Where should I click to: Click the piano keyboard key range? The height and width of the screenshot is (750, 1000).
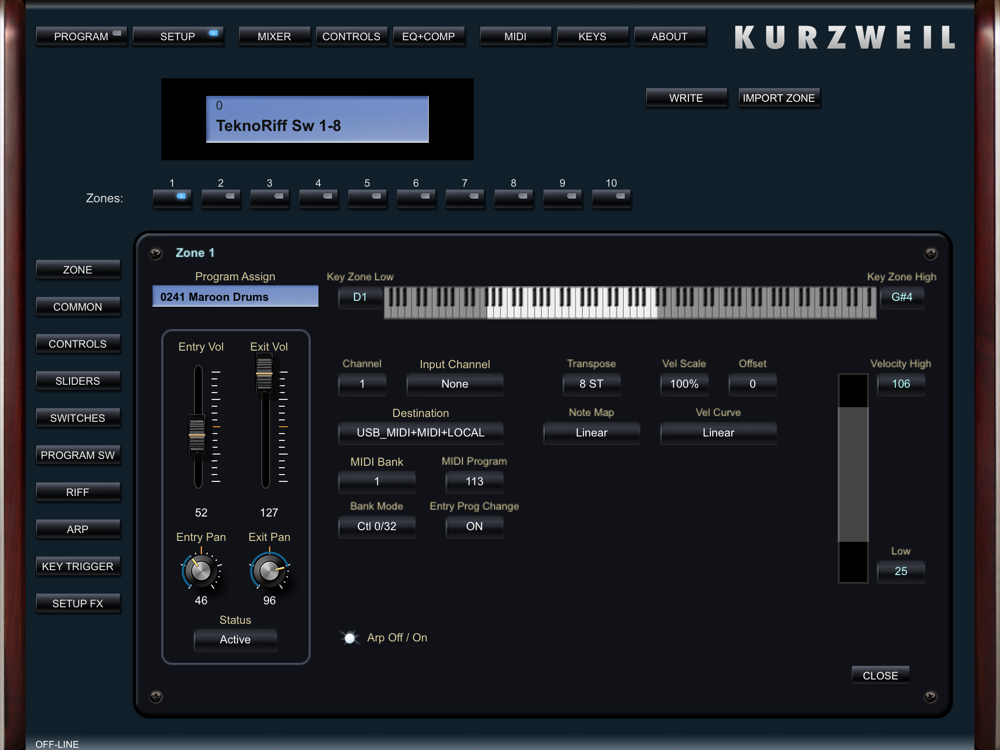pyautogui.click(x=630, y=302)
